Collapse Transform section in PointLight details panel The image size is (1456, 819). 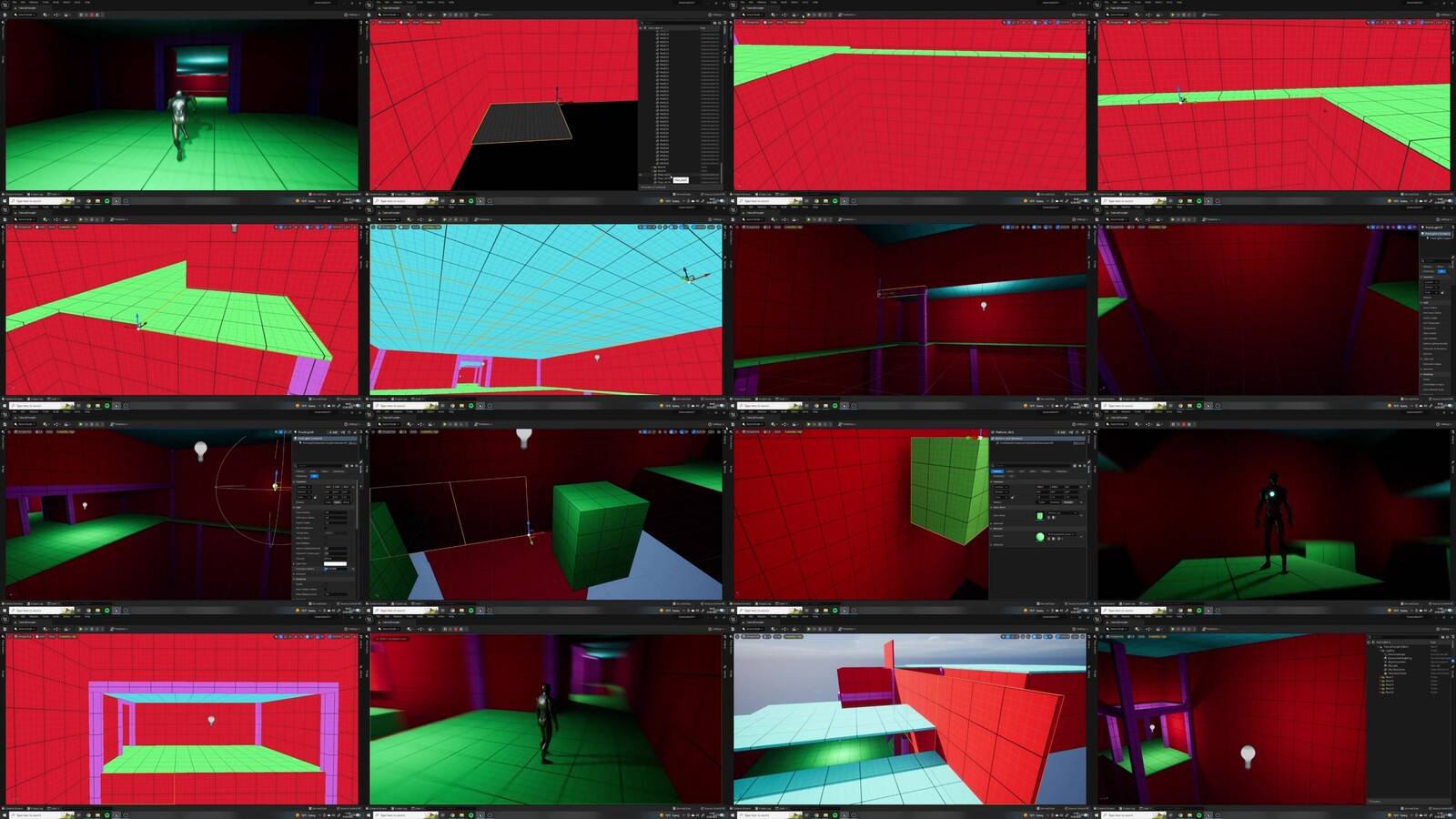click(x=294, y=481)
